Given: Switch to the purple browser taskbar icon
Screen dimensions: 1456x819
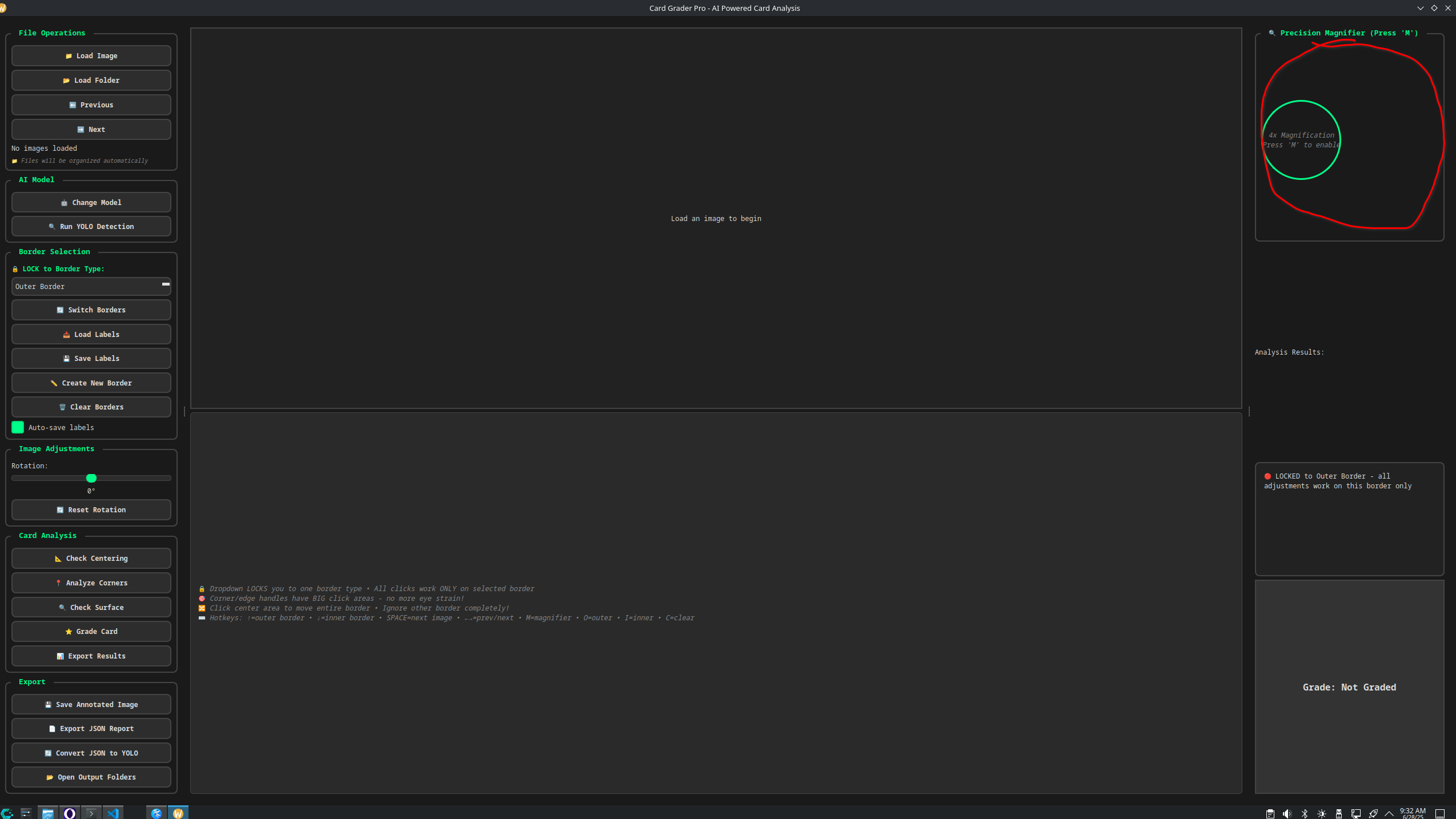Looking at the screenshot, I should pos(70,813).
